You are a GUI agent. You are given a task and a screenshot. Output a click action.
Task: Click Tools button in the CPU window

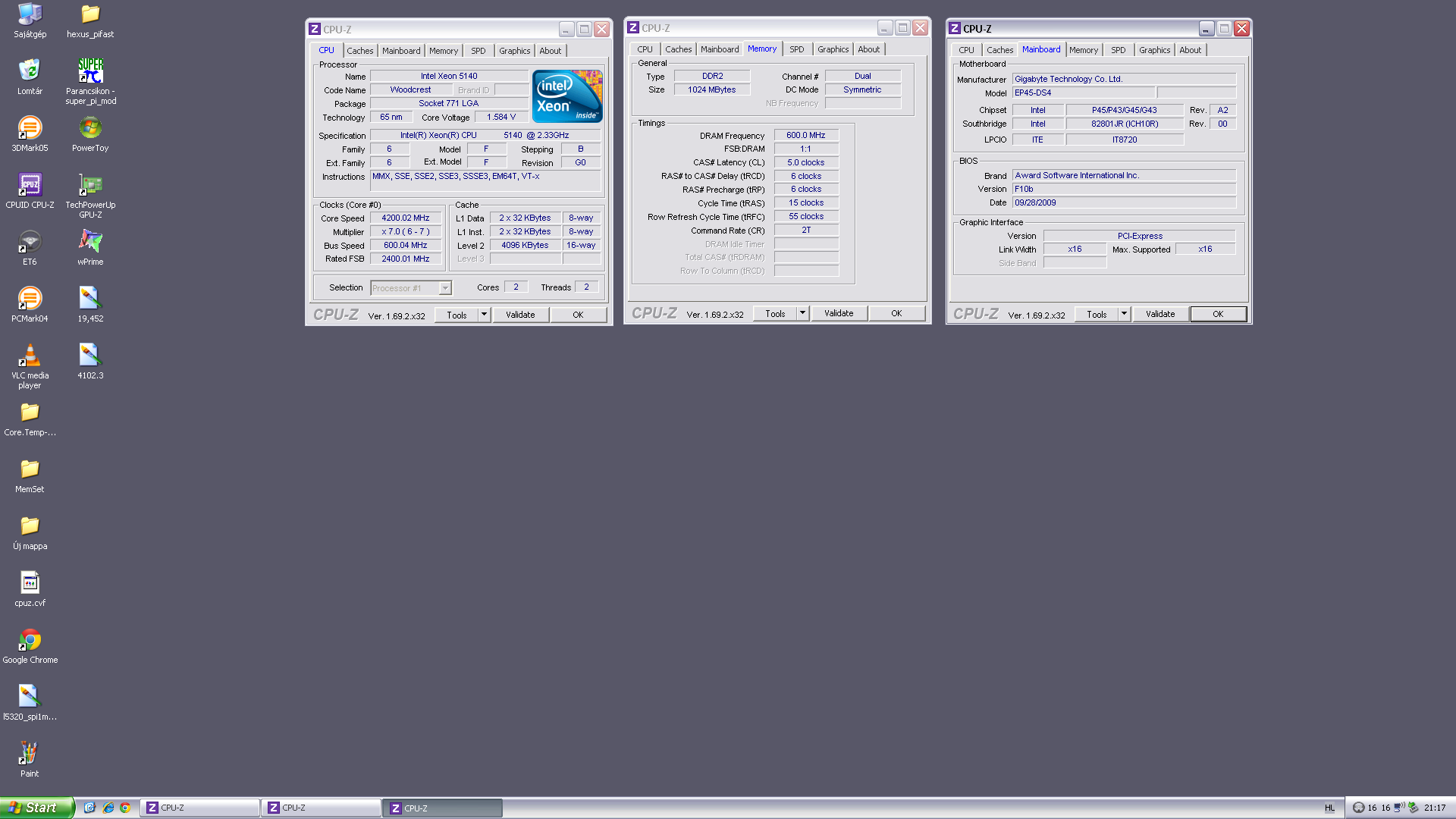[x=457, y=315]
